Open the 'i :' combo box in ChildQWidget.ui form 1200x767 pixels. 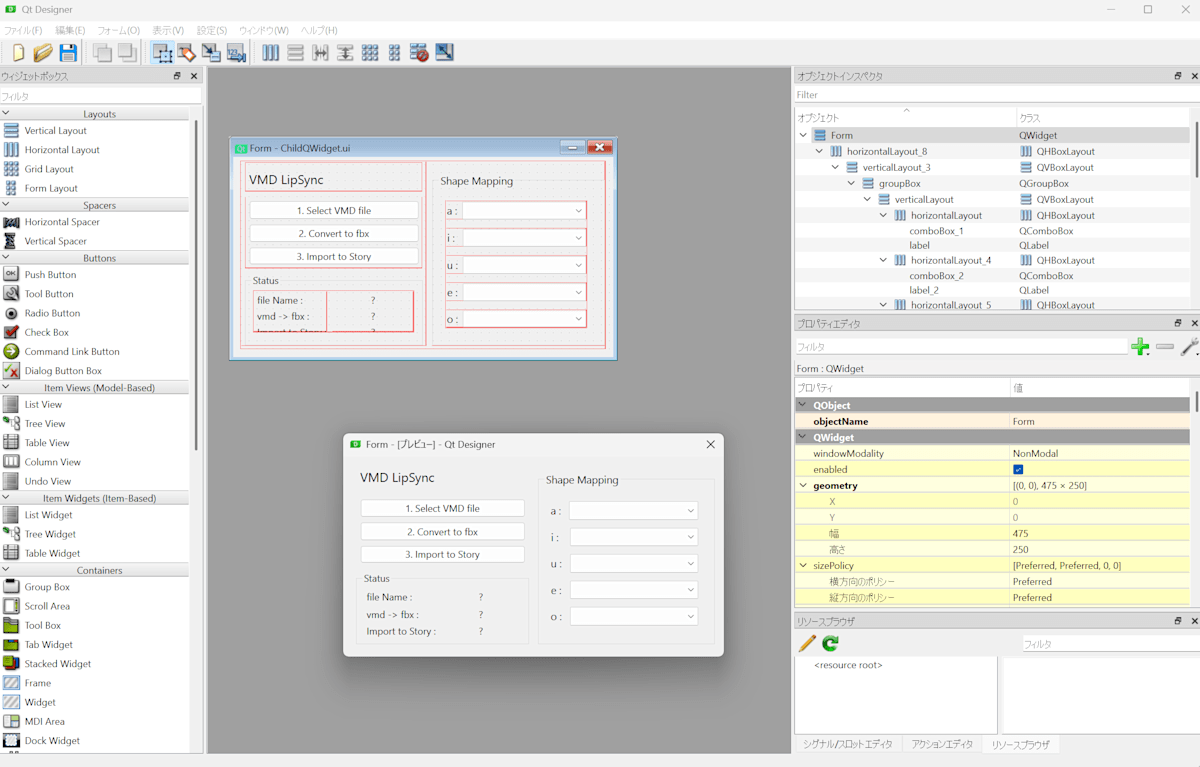tap(524, 238)
